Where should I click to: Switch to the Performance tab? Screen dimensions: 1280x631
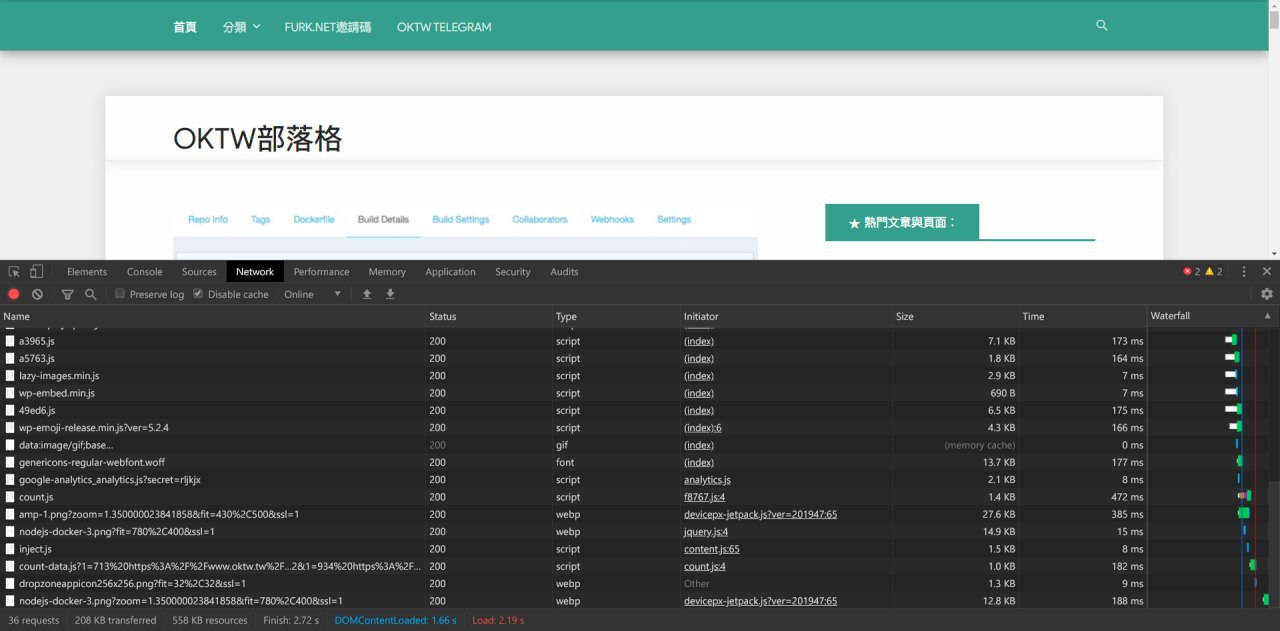point(322,272)
